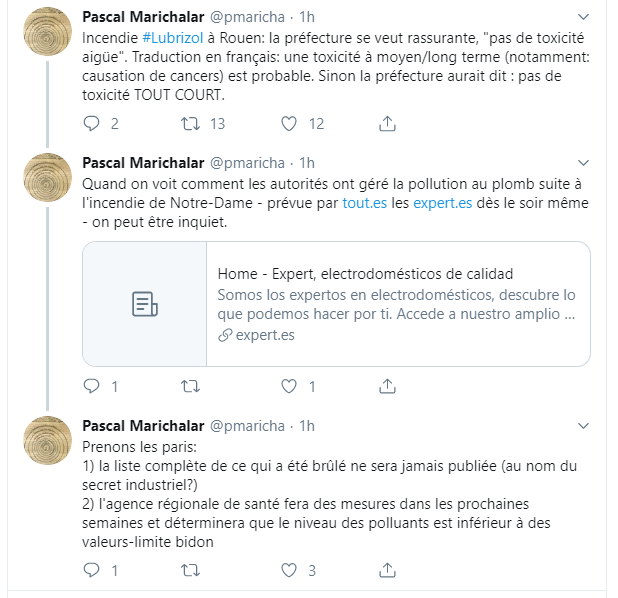Reply to the Notre-Dame lead pollution tweet
Image resolution: width=618 pixels, height=598 pixels.
pyautogui.click(x=92, y=386)
